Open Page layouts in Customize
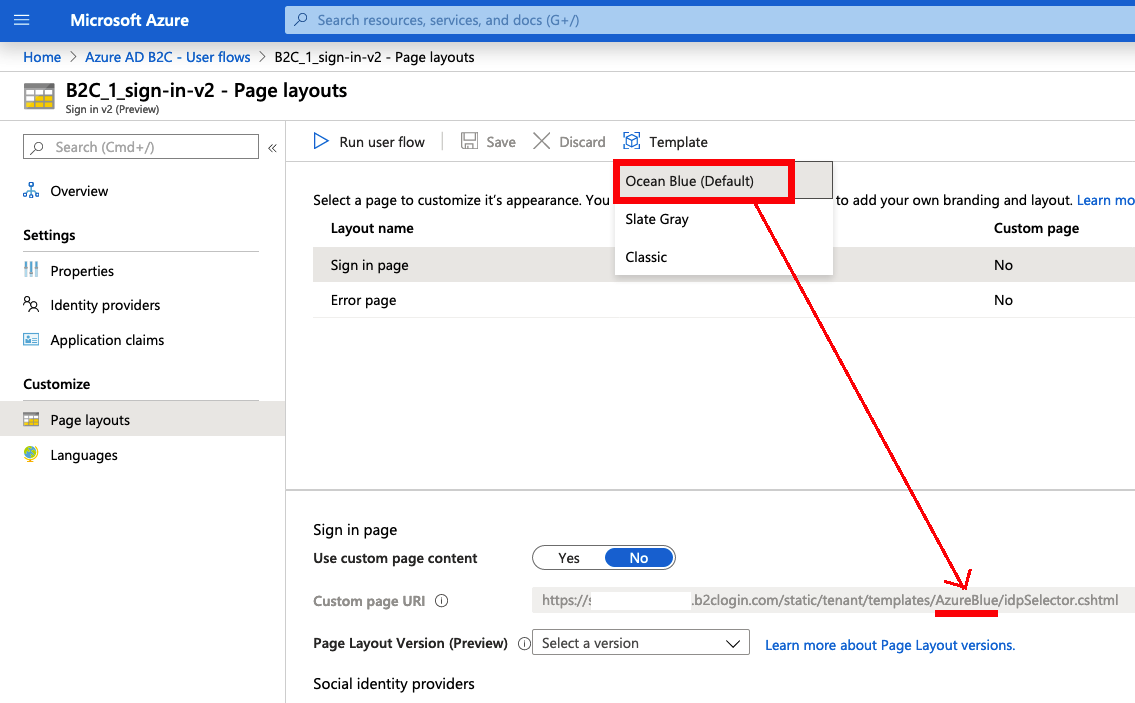The height and width of the screenshot is (703, 1135). [x=90, y=420]
